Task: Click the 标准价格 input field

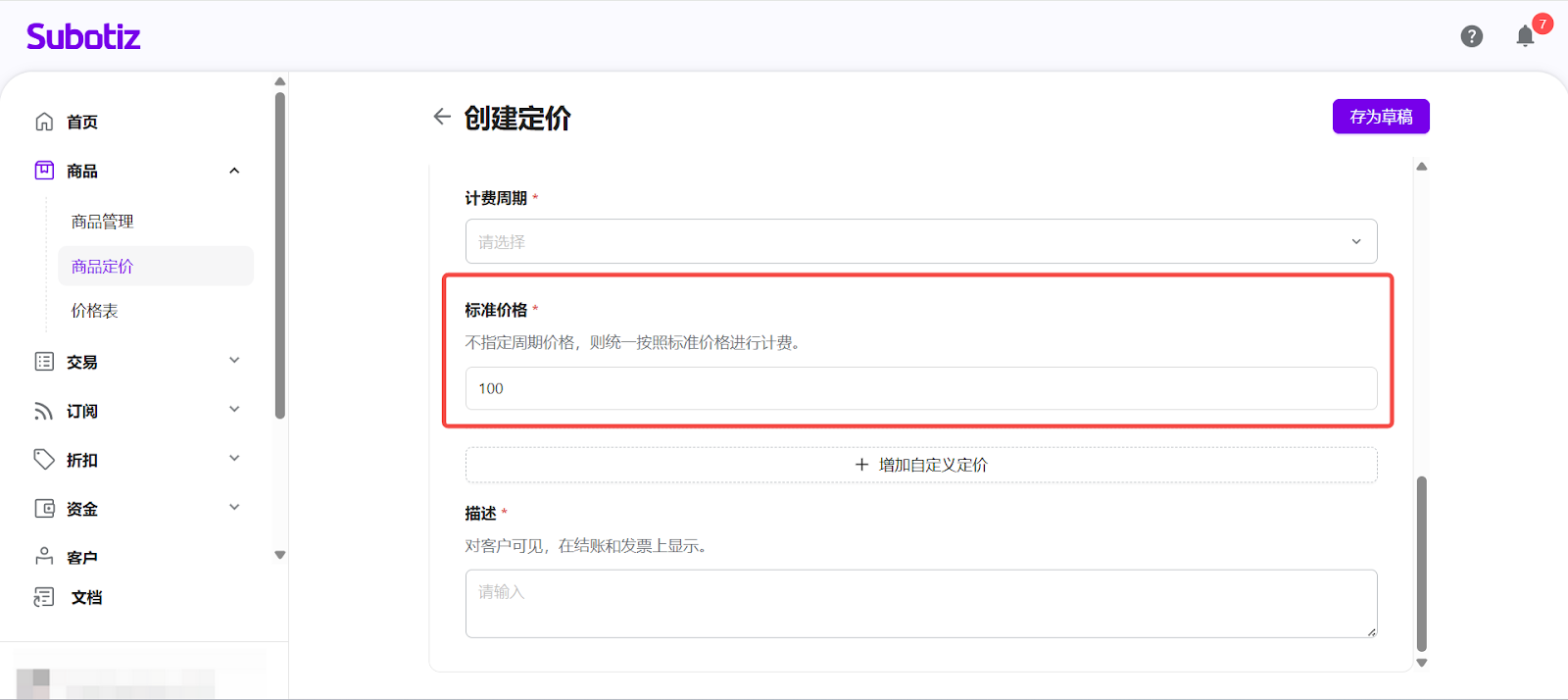Action: [920, 388]
